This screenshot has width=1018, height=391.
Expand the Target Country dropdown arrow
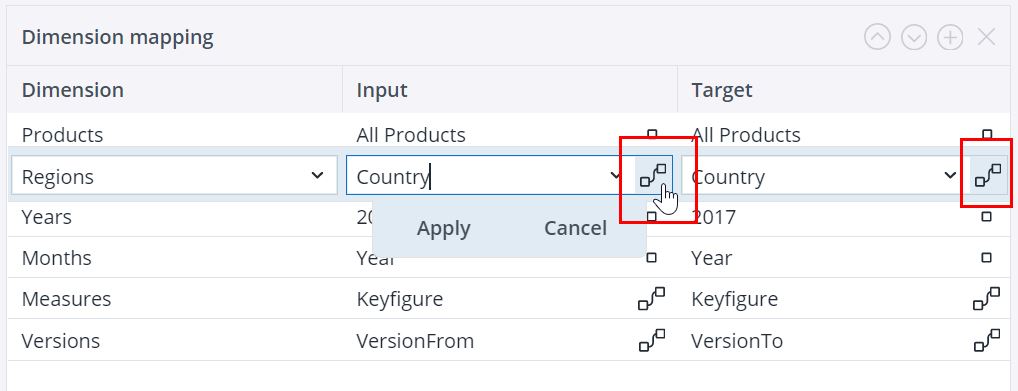click(950, 175)
